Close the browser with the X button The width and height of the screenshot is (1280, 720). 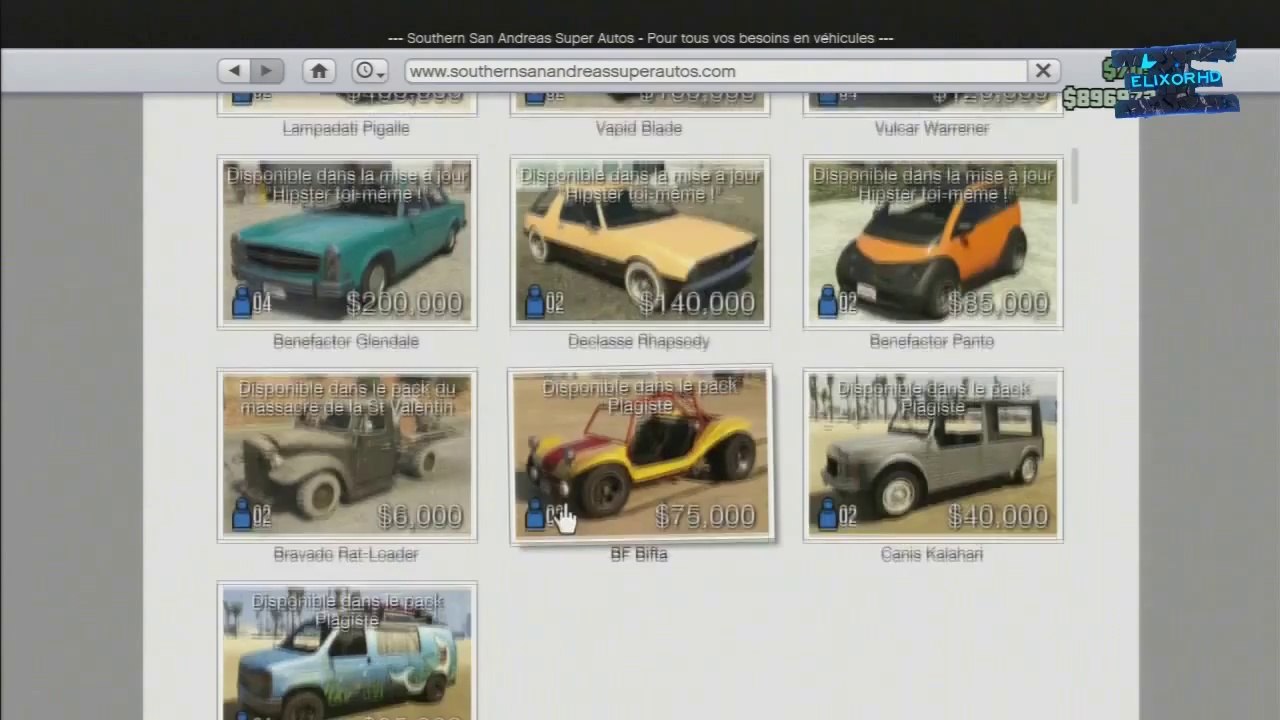click(x=1043, y=71)
